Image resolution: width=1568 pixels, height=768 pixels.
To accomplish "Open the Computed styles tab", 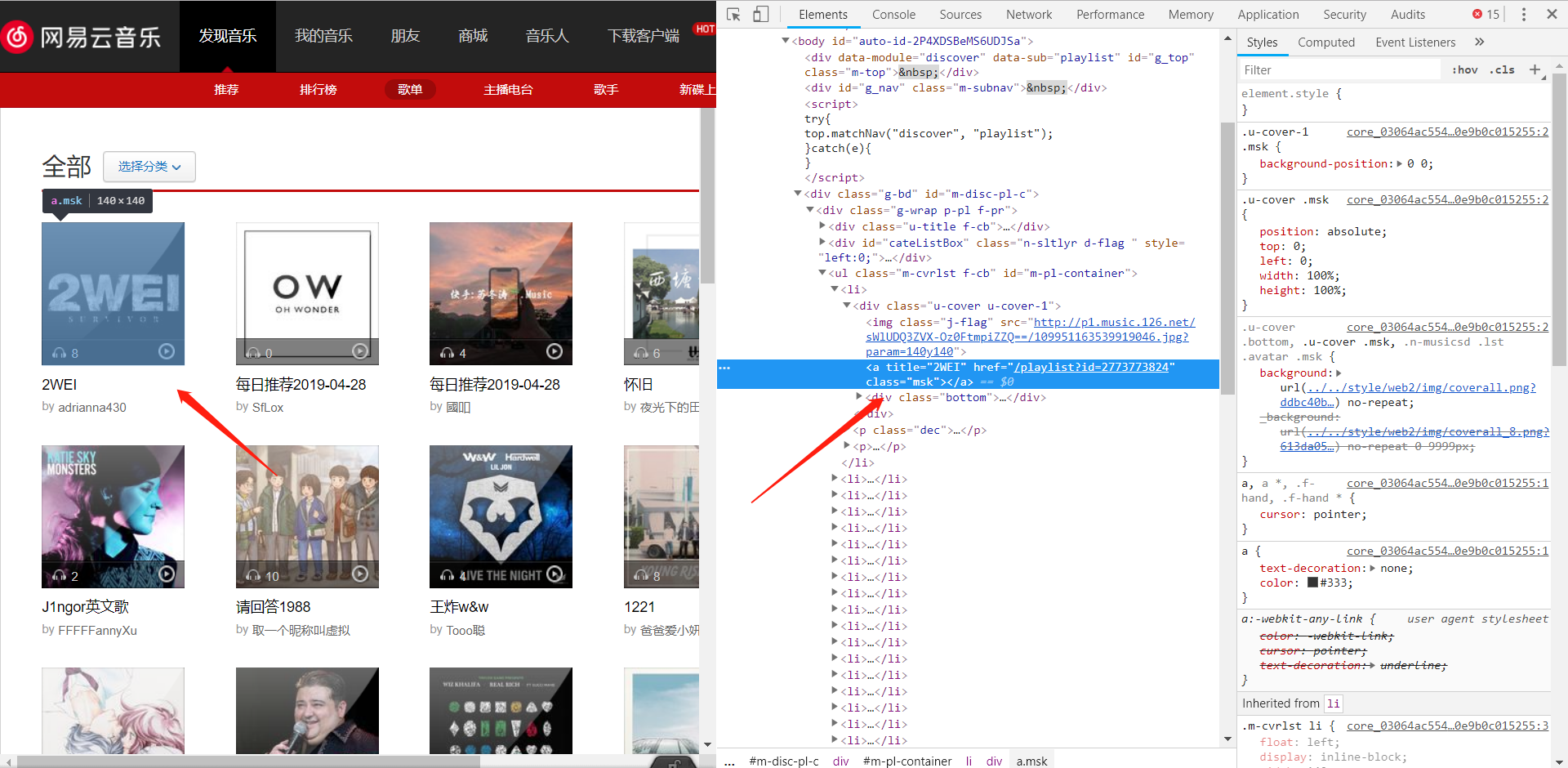I will coord(1325,42).
